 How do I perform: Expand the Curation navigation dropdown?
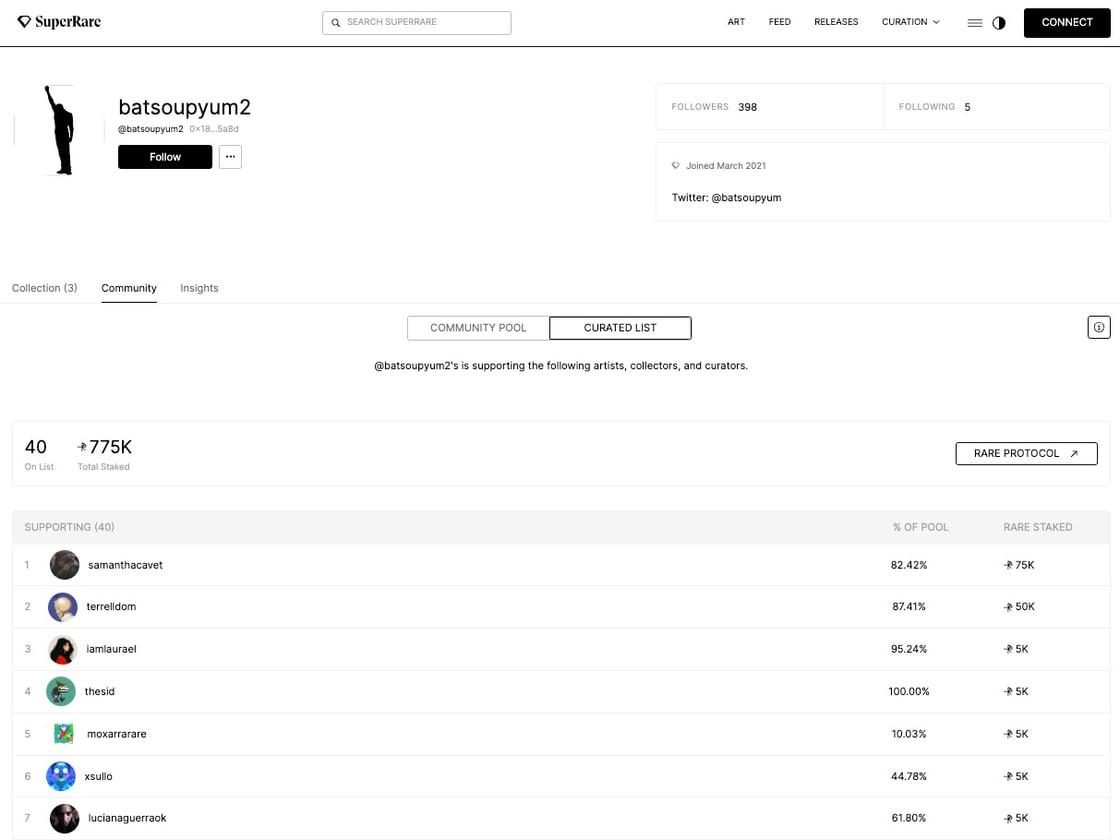click(x=909, y=21)
